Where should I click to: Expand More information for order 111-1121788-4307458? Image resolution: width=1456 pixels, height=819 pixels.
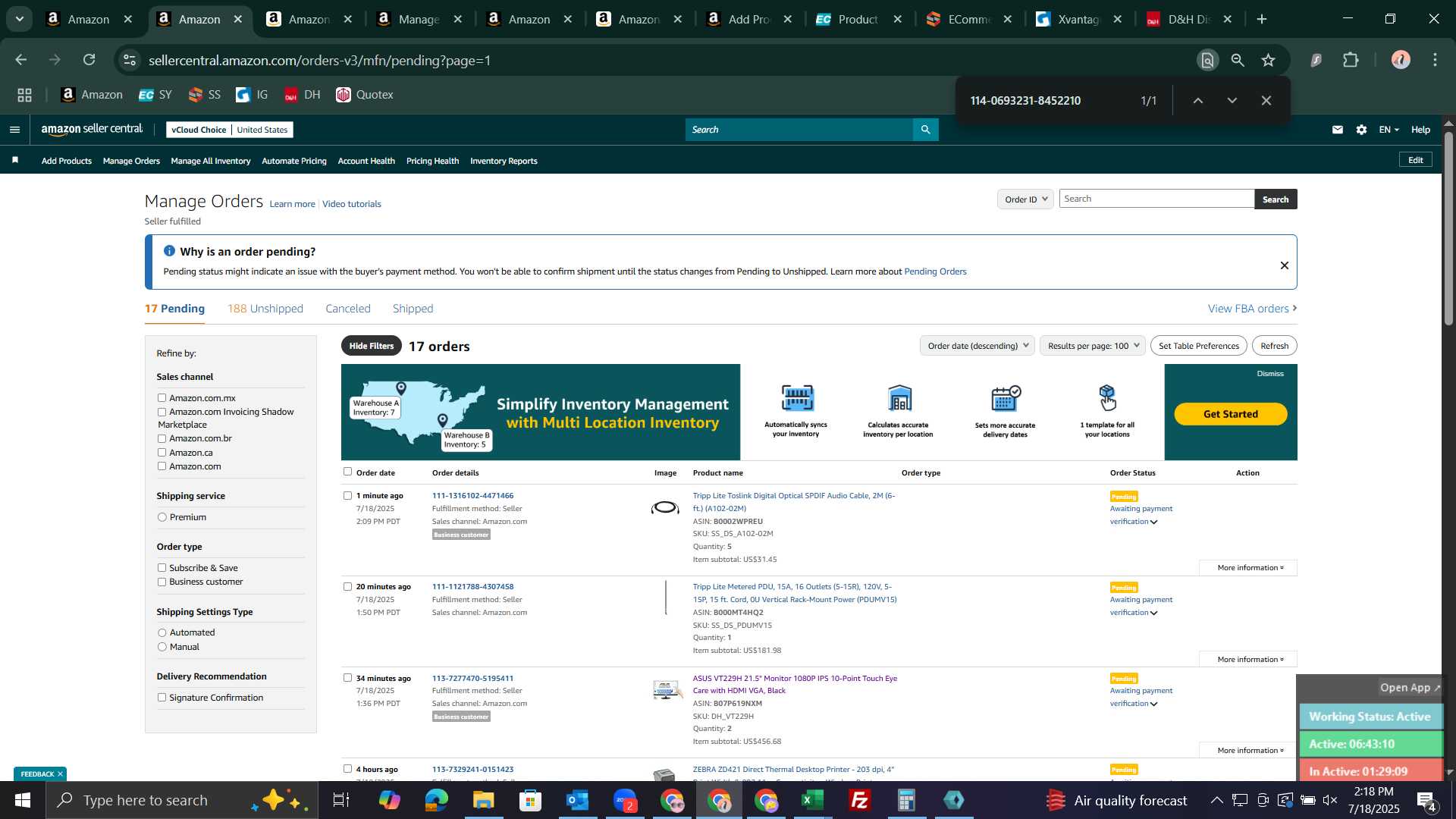pyautogui.click(x=1249, y=660)
